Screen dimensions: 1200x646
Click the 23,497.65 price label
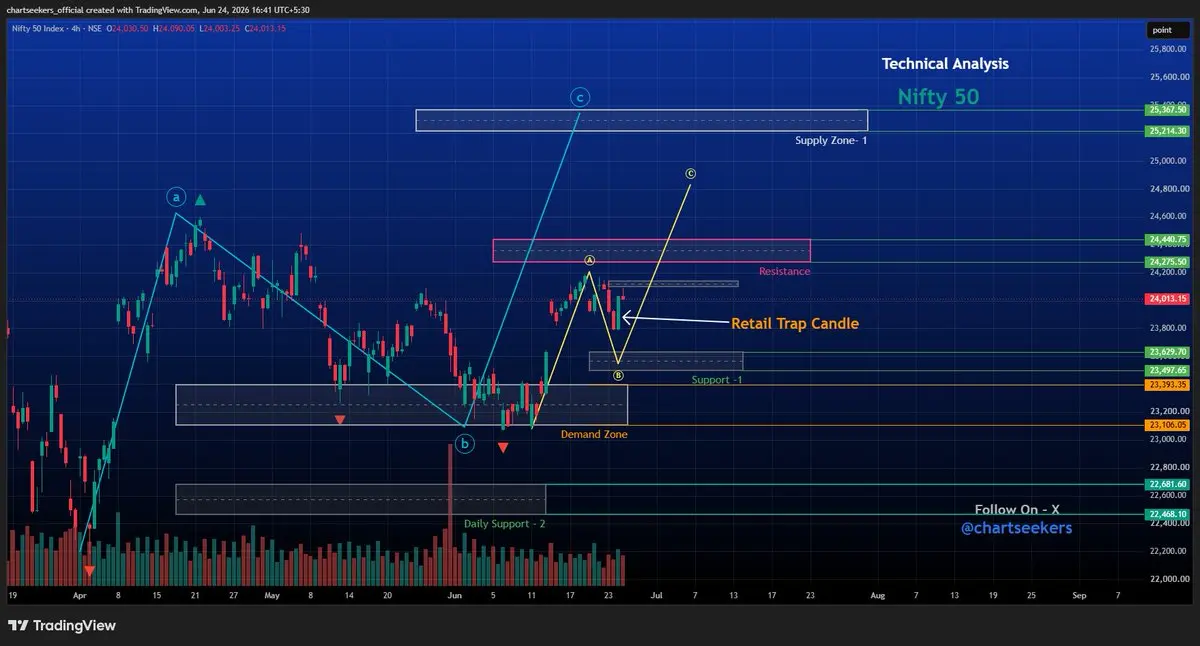click(x=1168, y=370)
